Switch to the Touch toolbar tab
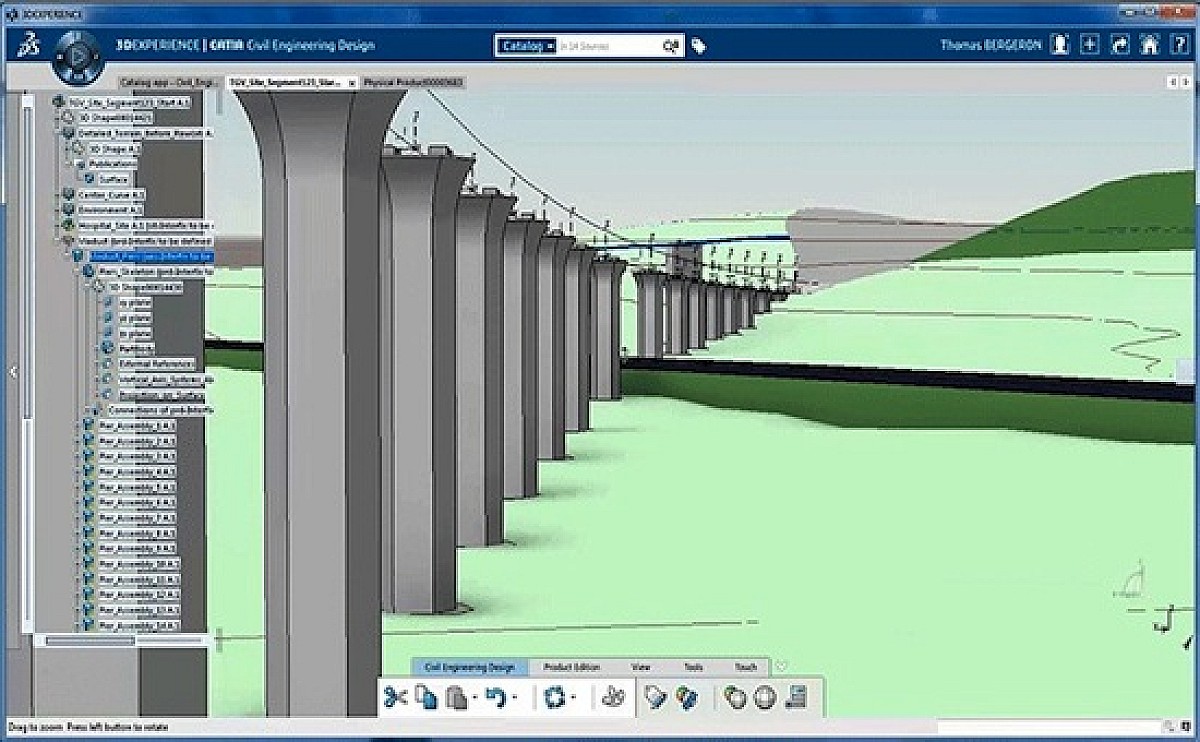Viewport: 1200px width, 742px height. (746, 667)
